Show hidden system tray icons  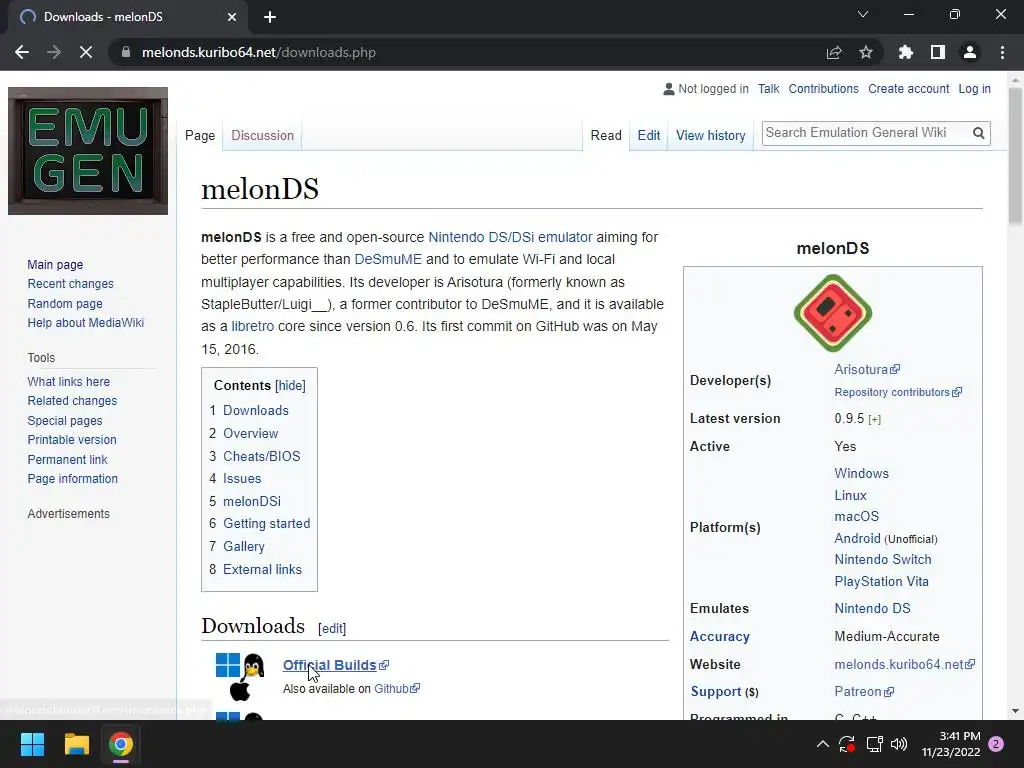click(x=823, y=744)
